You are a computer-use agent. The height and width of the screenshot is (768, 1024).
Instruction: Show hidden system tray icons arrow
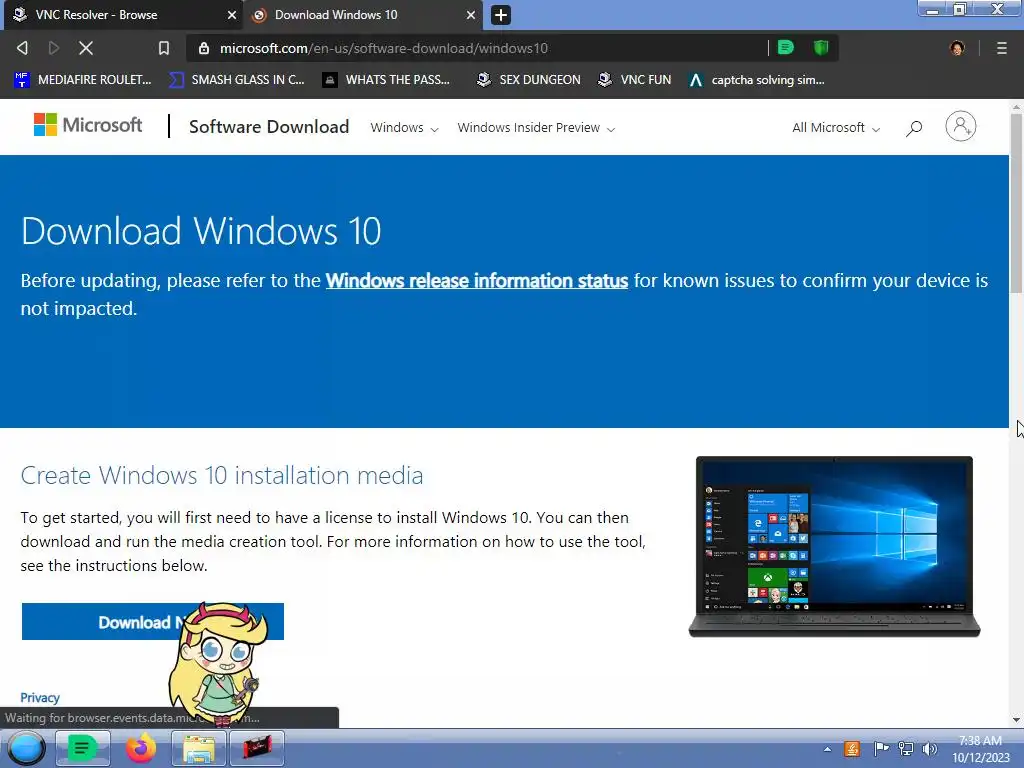pos(827,749)
